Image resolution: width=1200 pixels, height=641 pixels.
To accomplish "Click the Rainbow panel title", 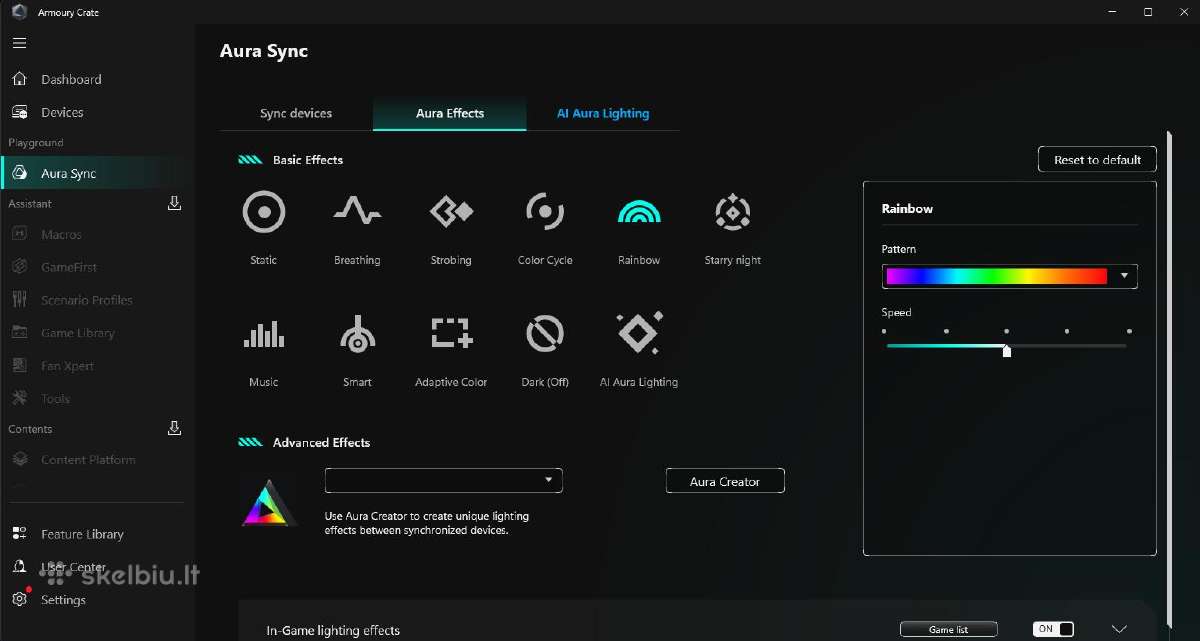I will tap(907, 209).
